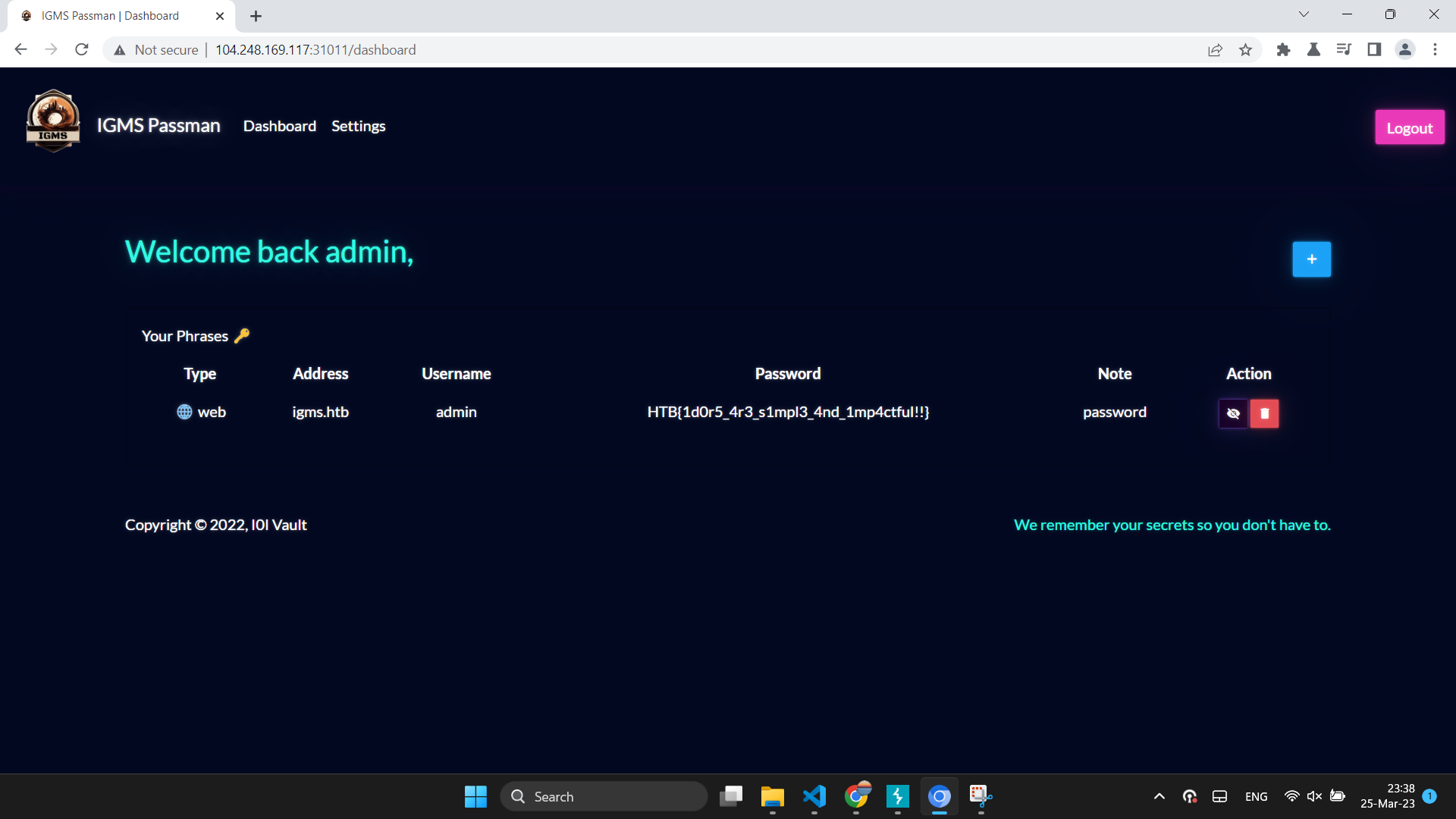Image resolution: width=1456 pixels, height=819 pixels.
Task: Open the browser tab search dropdown
Action: [x=1304, y=14]
